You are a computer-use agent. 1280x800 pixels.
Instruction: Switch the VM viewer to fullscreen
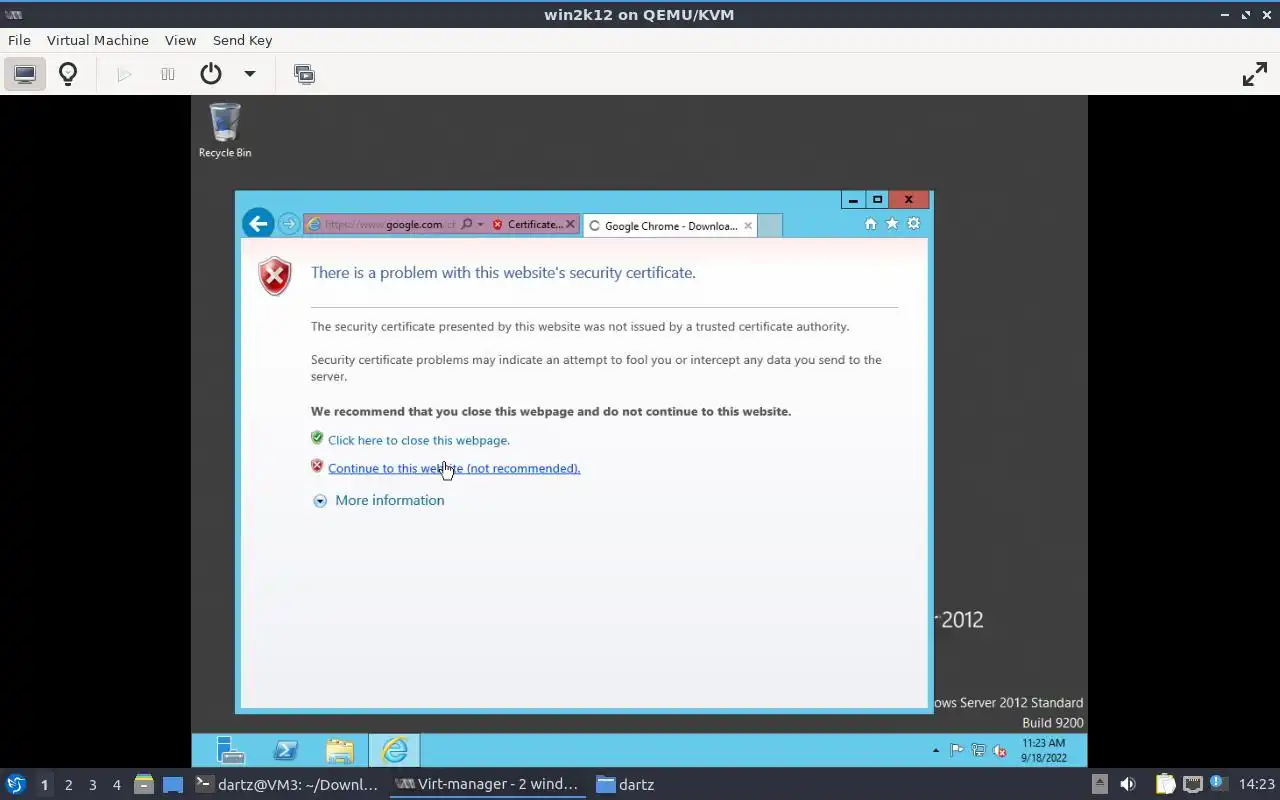click(x=1255, y=74)
